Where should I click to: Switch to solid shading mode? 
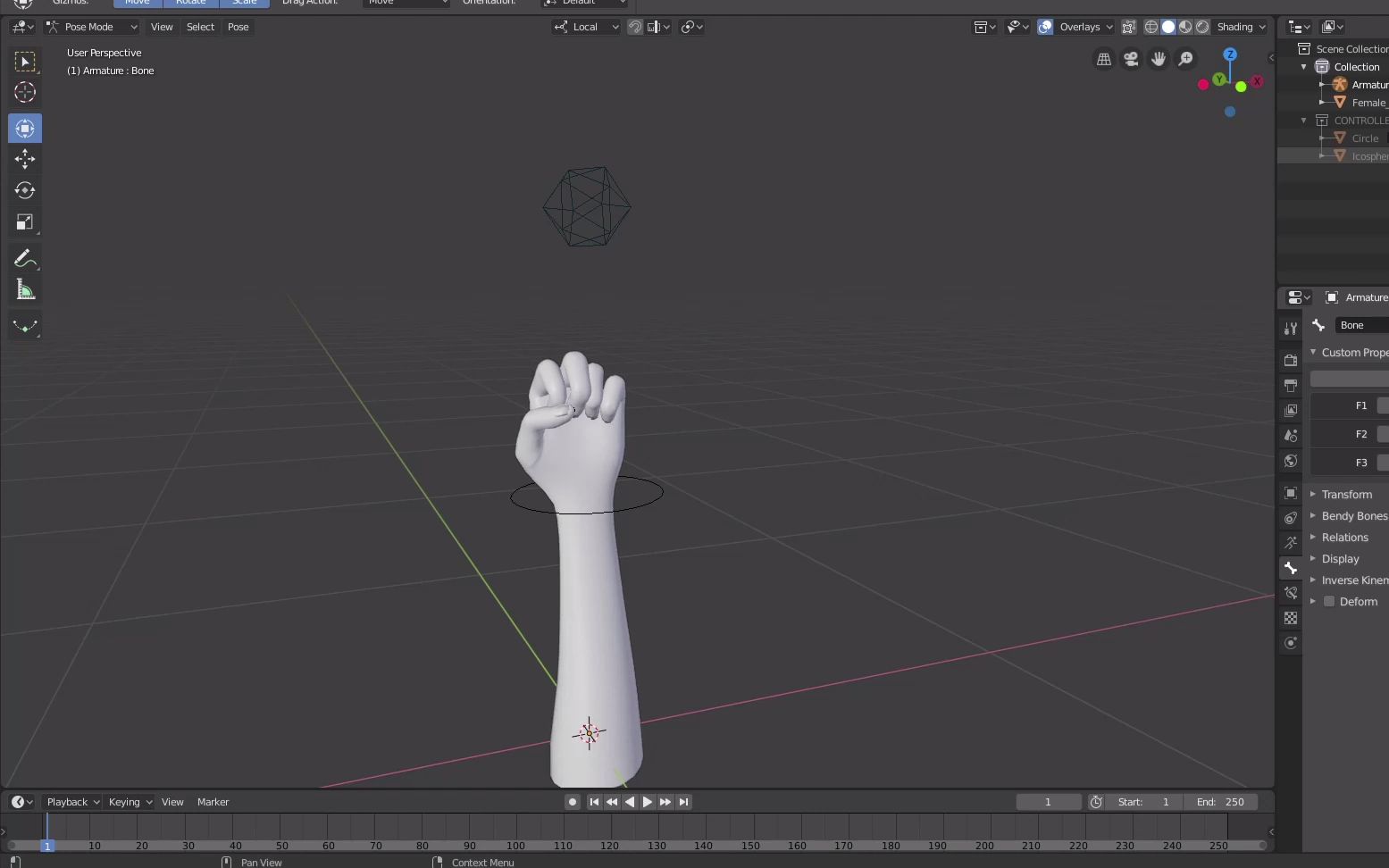pyautogui.click(x=1168, y=27)
